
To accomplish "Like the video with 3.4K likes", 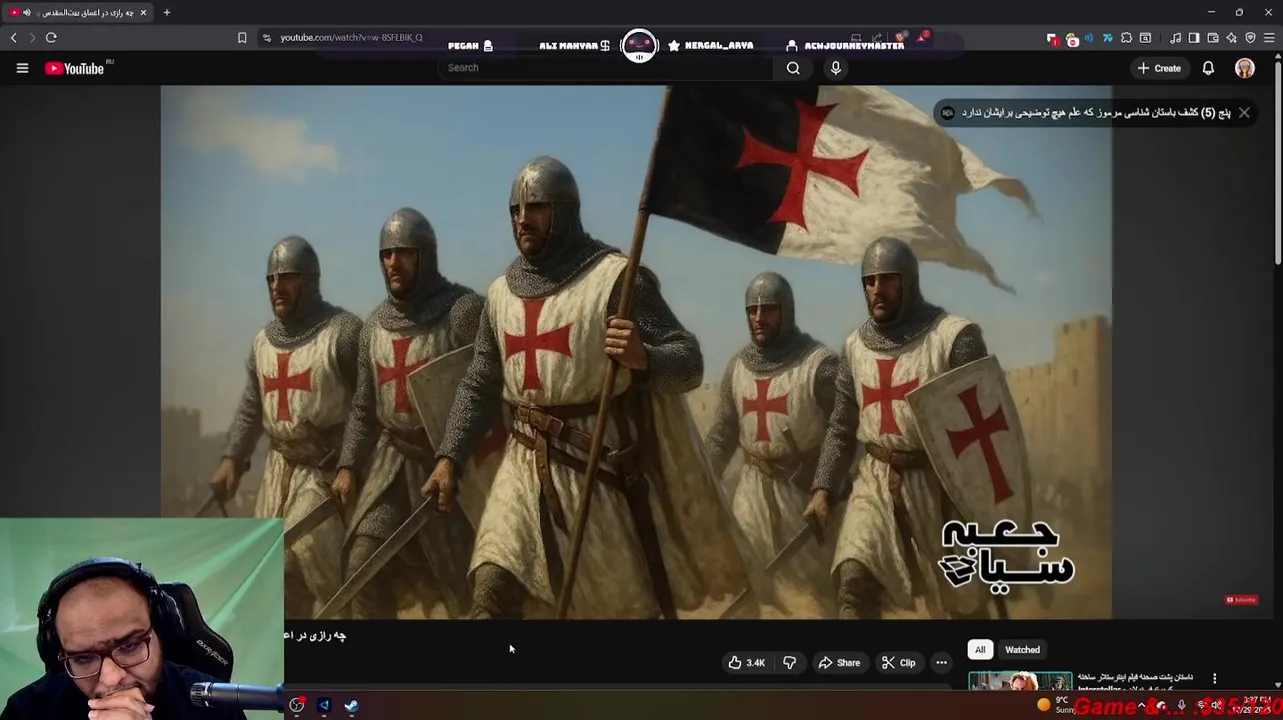I will [x=747, y=663].
